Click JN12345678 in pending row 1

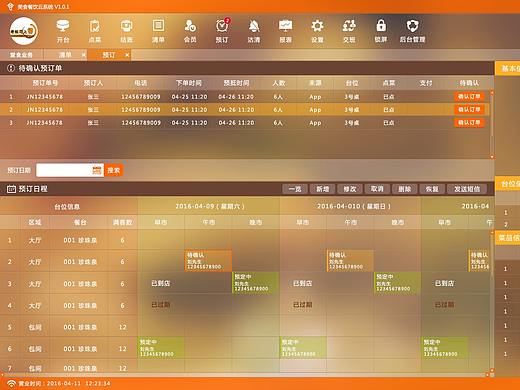pos(45,97)
